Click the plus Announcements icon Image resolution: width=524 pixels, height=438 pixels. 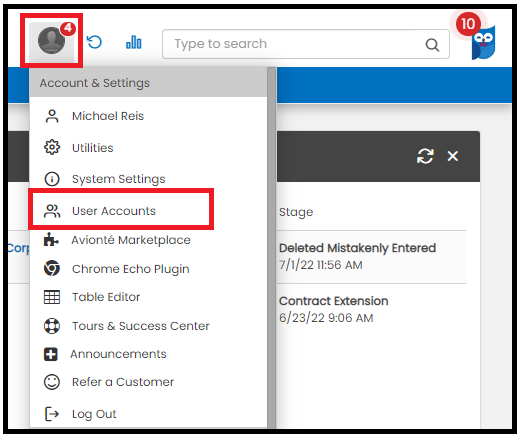(51, 354)
